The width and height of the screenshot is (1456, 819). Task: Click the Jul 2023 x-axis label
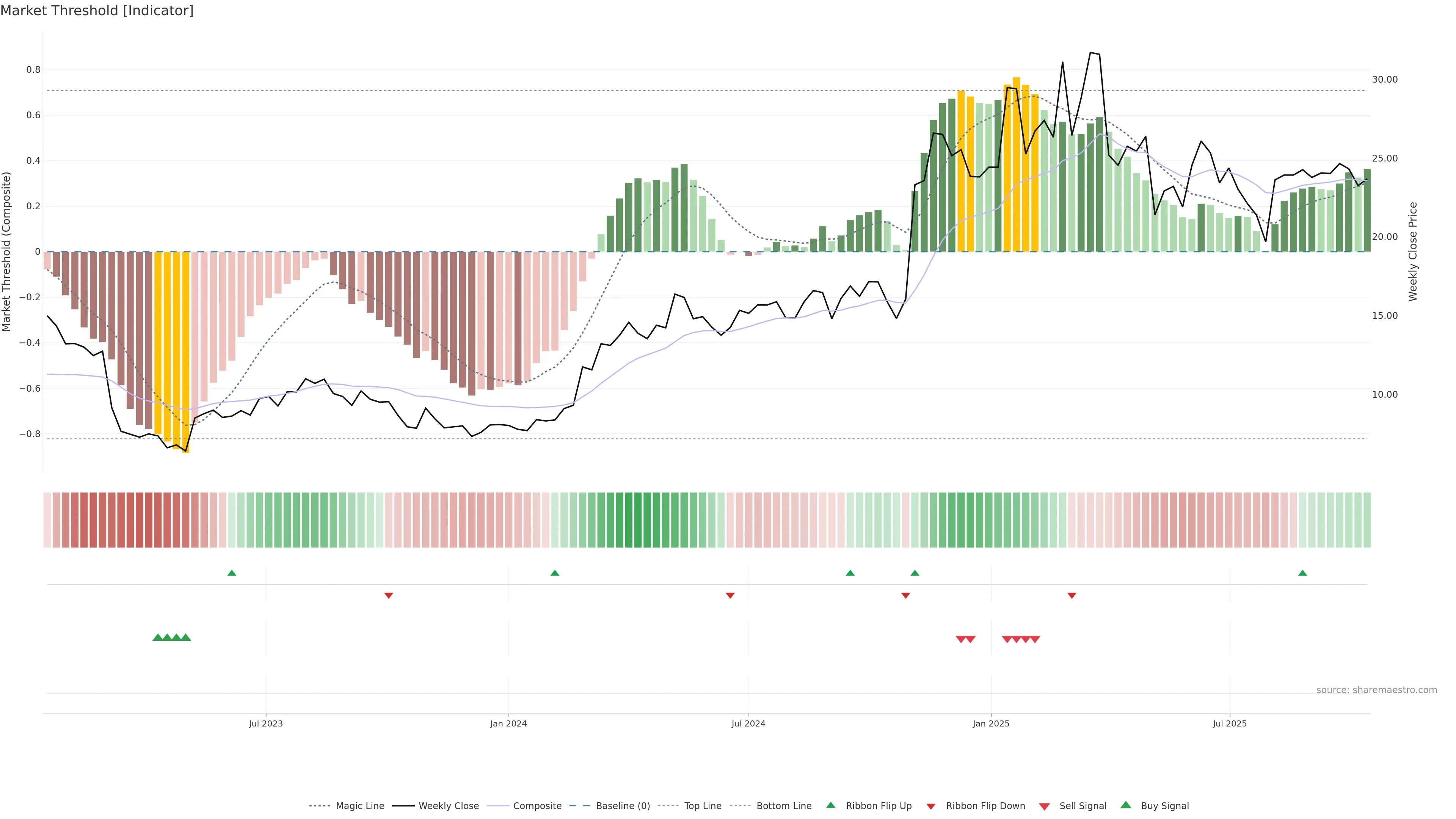266,723
